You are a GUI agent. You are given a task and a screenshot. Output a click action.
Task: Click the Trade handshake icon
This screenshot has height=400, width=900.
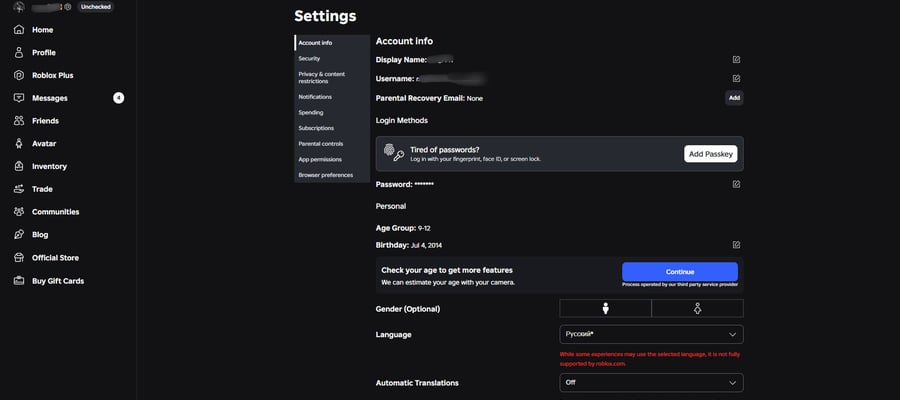(x=19, y=189)
